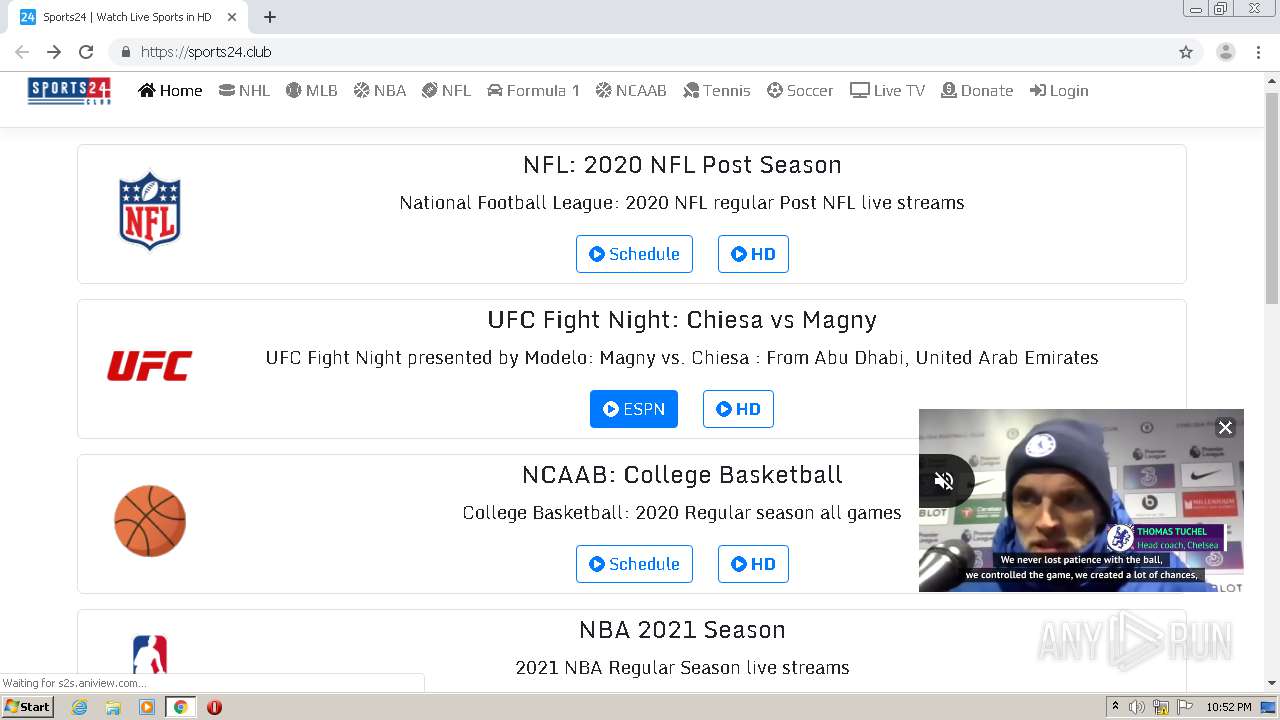Open College Basketball Schedule
1280x720 pixels.
coord(634,564)
